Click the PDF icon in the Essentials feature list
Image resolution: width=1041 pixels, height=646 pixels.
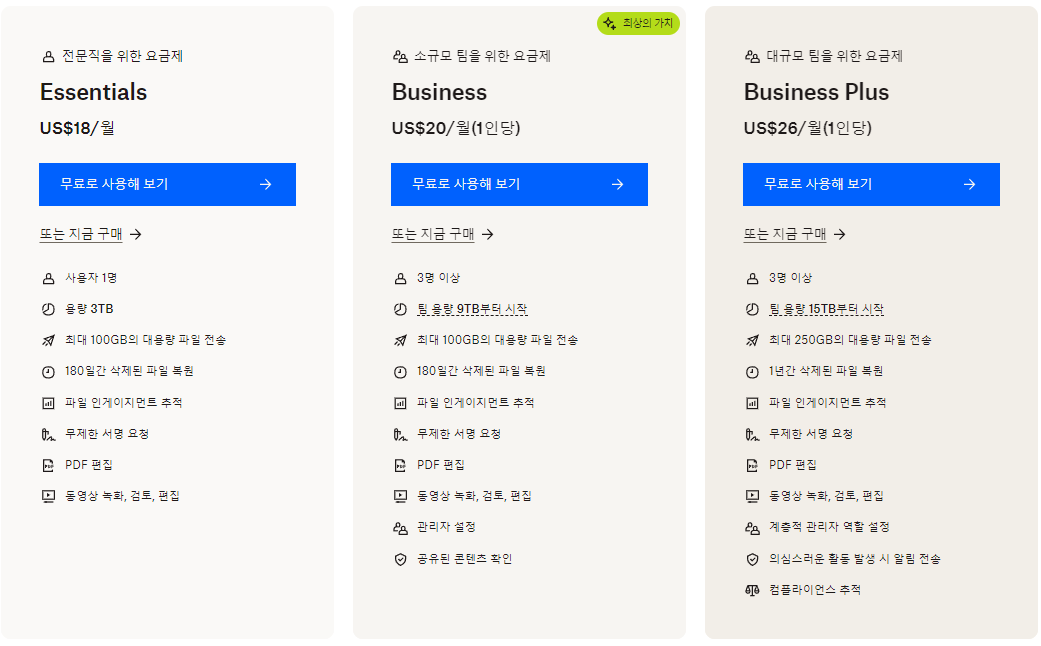pyautogui.click(x=47, y=464)
